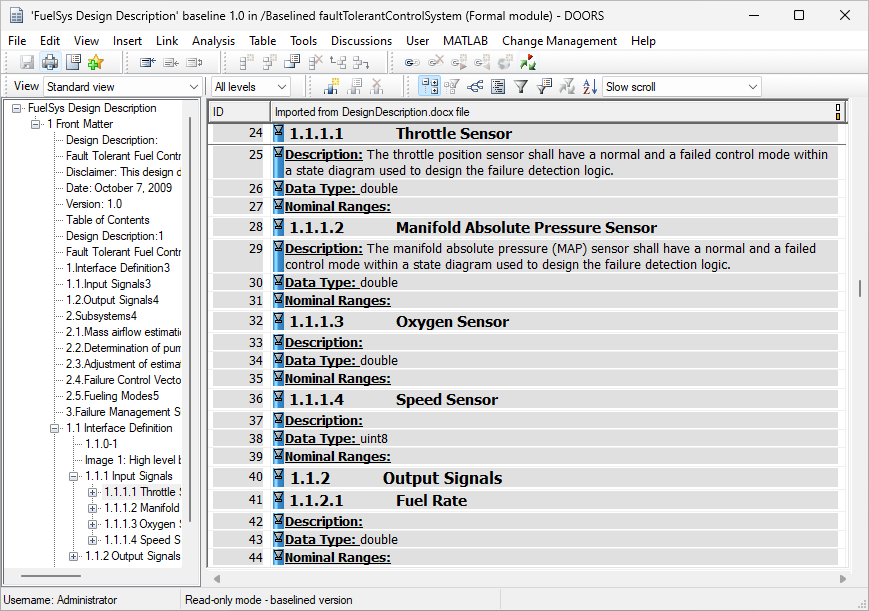869x611 pixels.
Task: Open the Slow scroll dropdown
Action: [x=682, y=87]
